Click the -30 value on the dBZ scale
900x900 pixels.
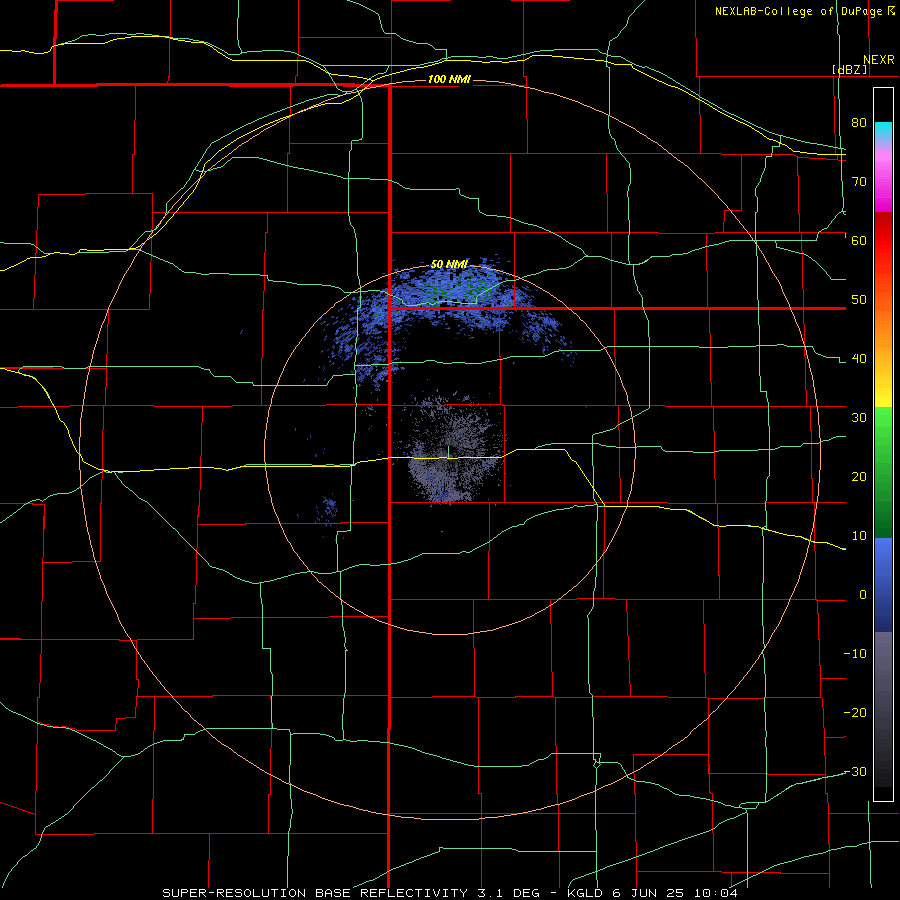855,771
